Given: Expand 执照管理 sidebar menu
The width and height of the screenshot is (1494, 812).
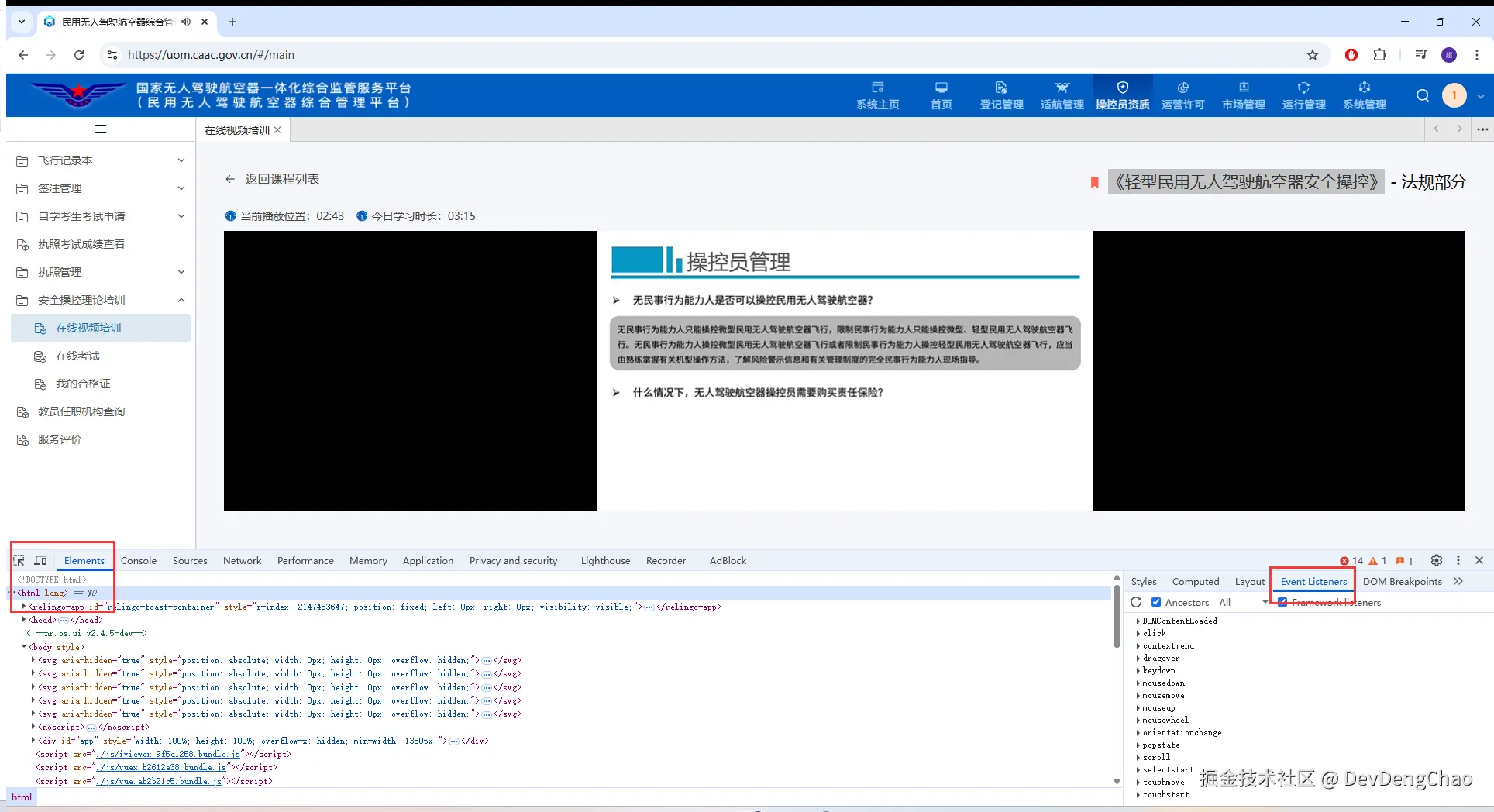Looking at the screenshot, I should (x=101, y=272).
